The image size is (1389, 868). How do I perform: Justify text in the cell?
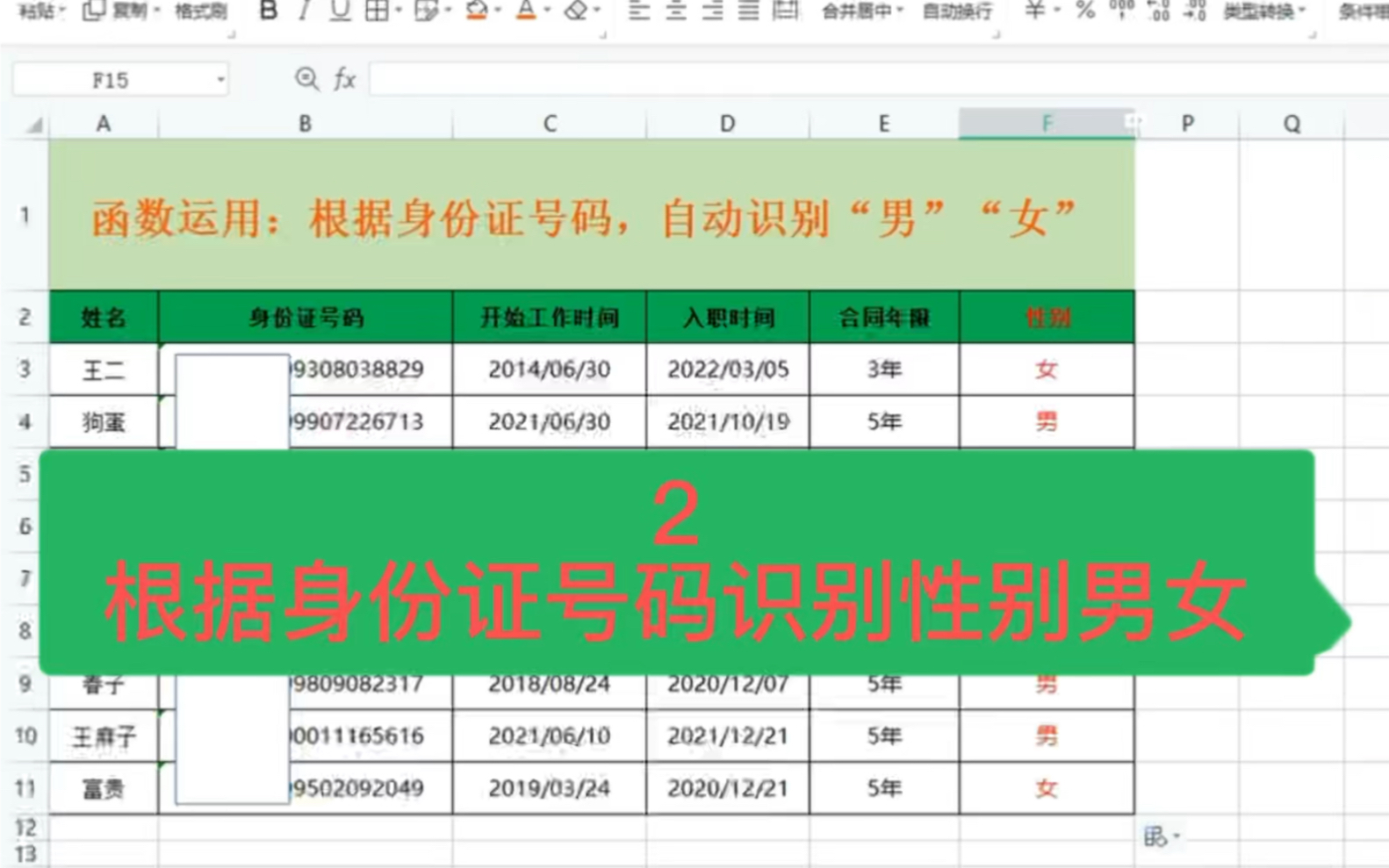coord(748,11)
